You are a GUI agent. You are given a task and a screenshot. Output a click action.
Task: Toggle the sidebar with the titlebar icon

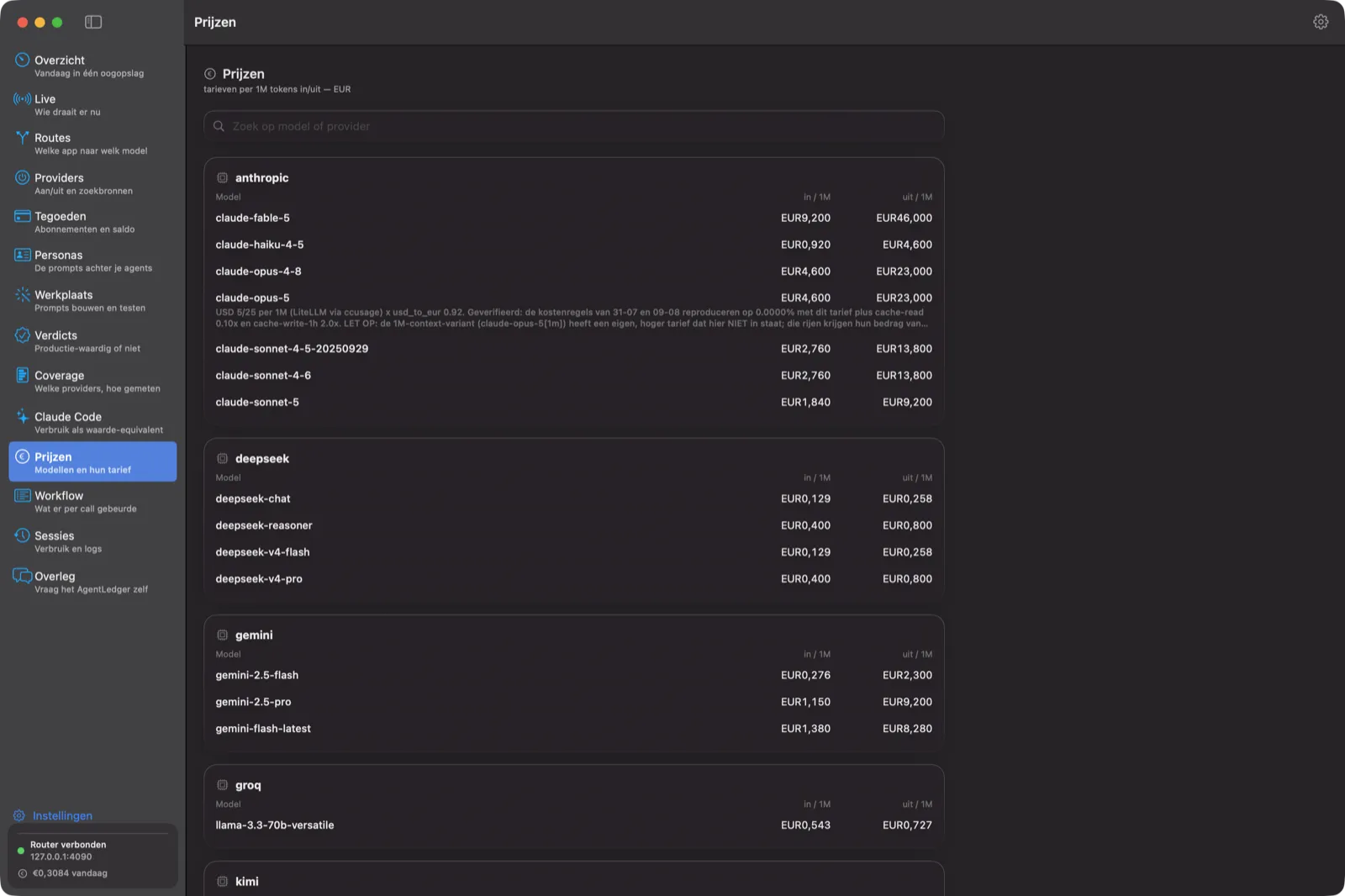tap(93, 22)
